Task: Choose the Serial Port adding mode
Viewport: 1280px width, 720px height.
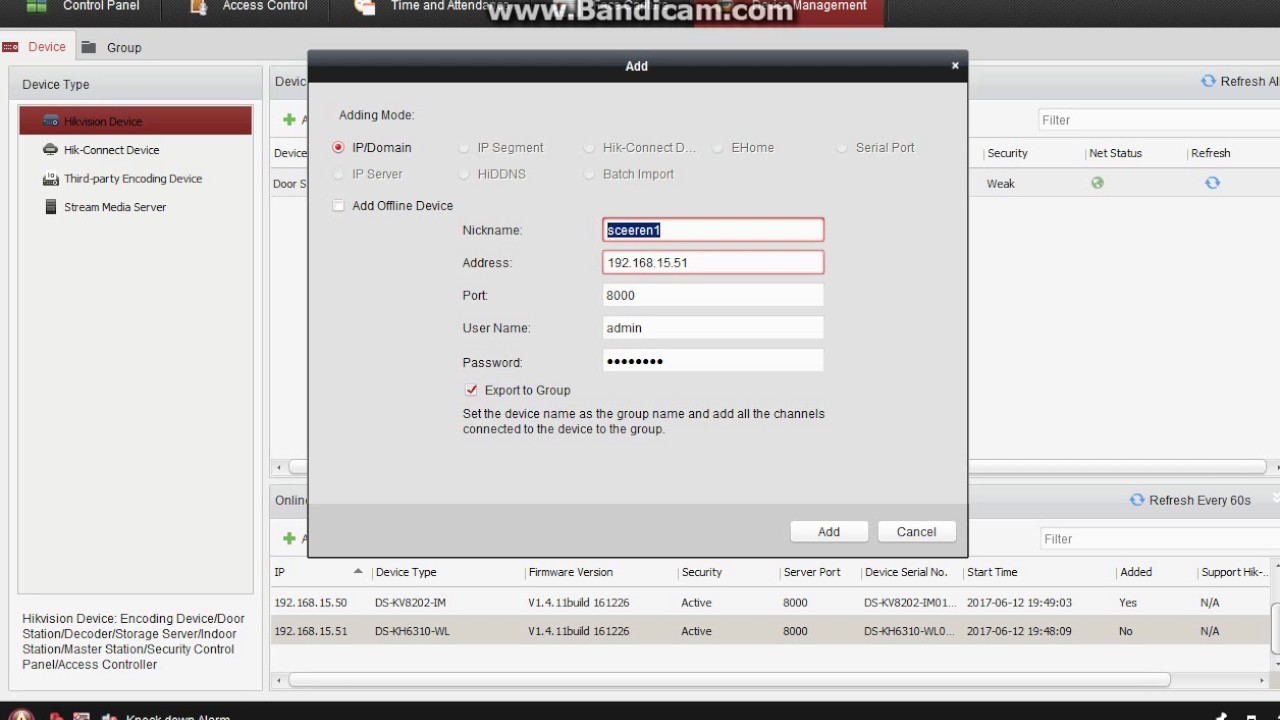Action: coord(843,147)
